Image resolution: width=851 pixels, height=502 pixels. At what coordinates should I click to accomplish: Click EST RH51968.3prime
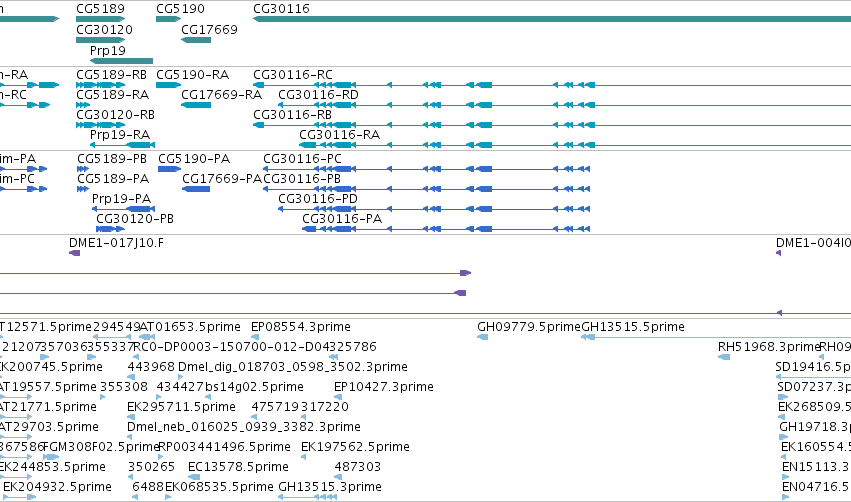point(724,357)
